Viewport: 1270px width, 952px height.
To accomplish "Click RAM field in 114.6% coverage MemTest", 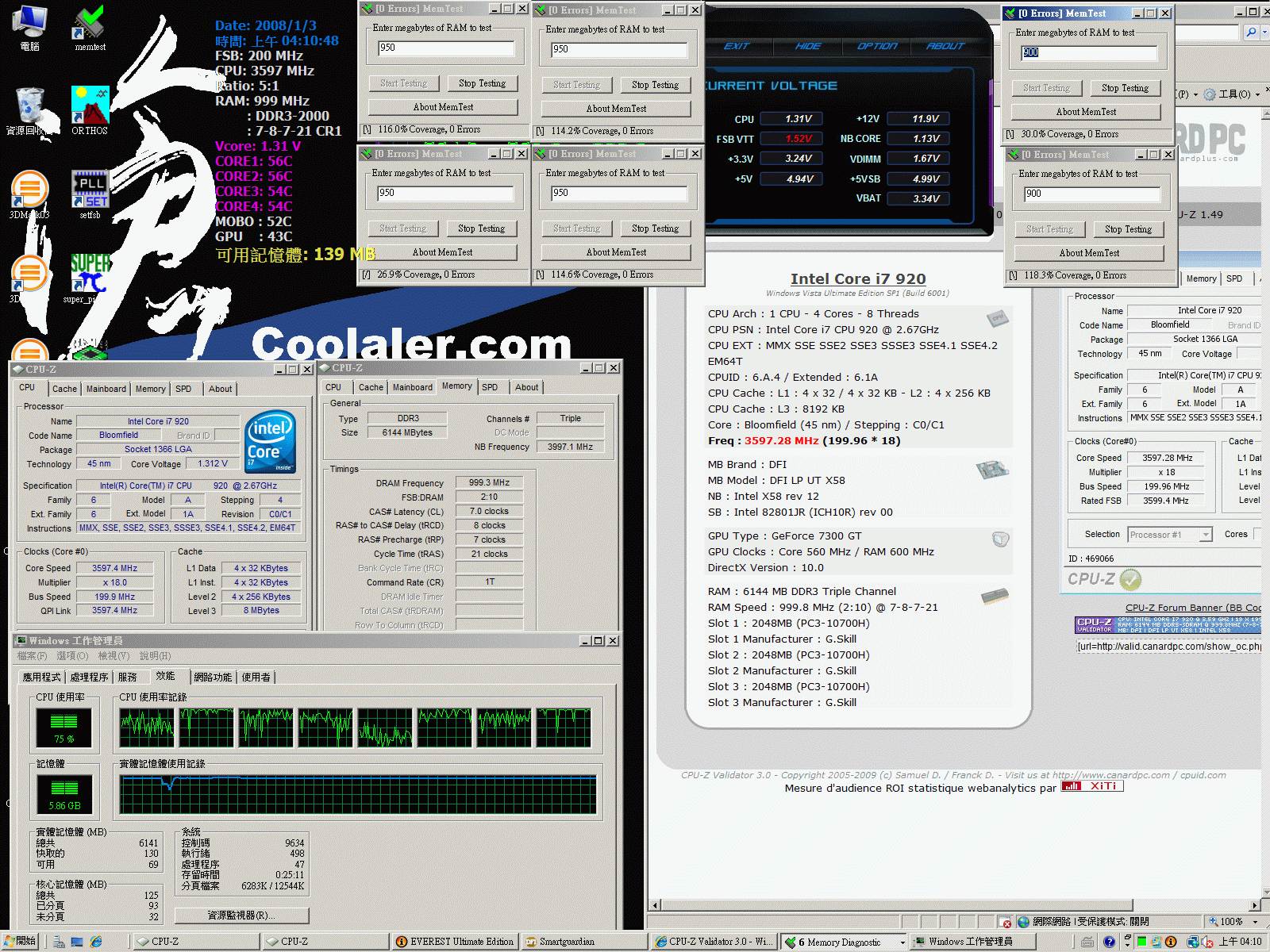I will 619,193.
